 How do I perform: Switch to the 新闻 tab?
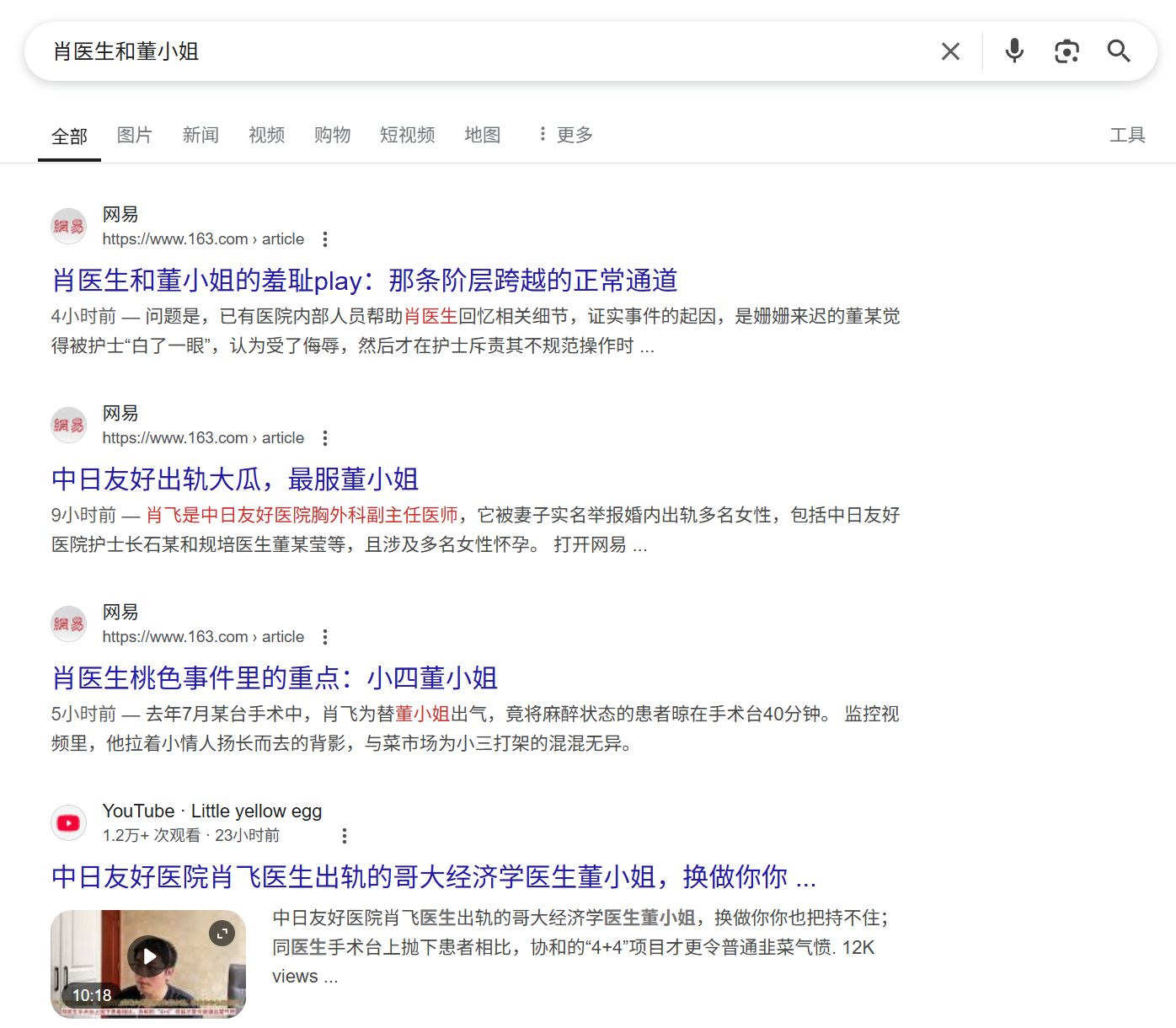pos(200,135)
